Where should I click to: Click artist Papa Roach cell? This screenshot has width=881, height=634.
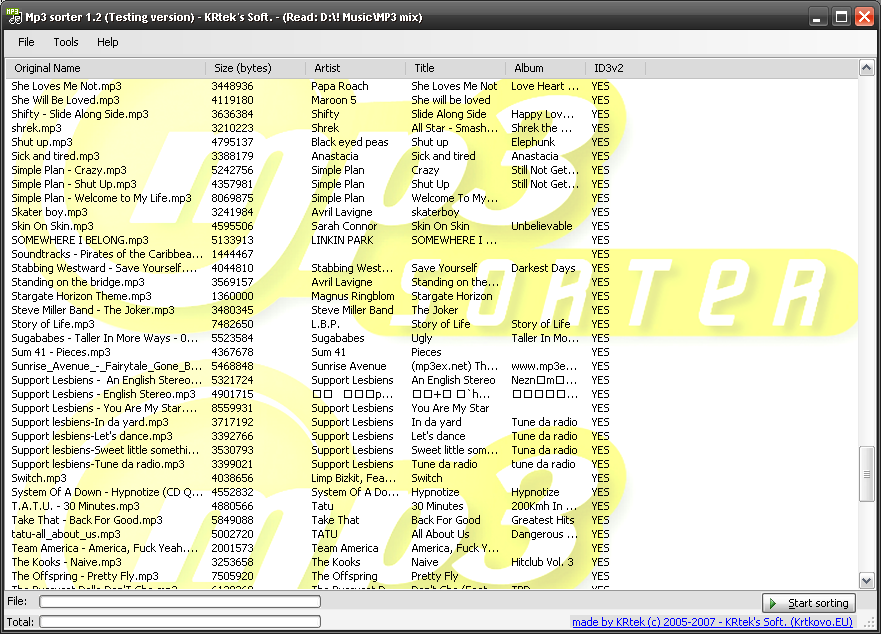click(339, 86)
